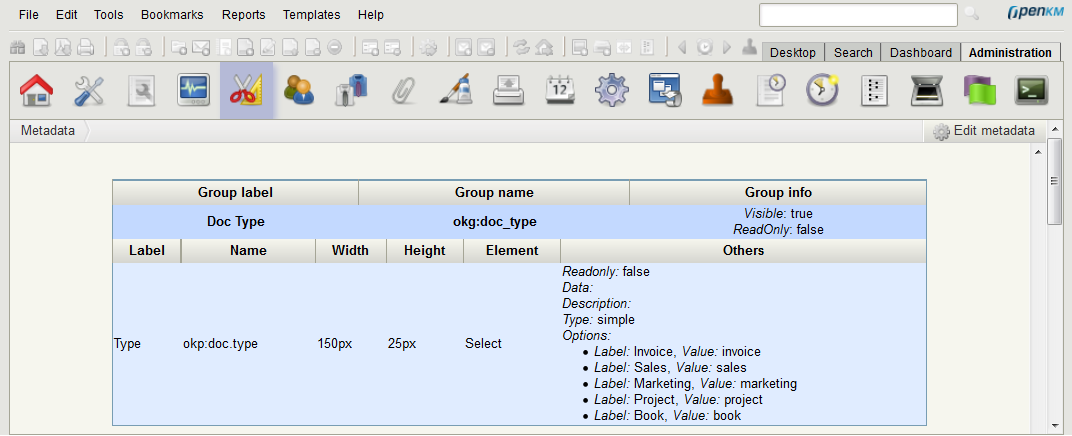Switch to the Desktop tab

pos(793,53)
